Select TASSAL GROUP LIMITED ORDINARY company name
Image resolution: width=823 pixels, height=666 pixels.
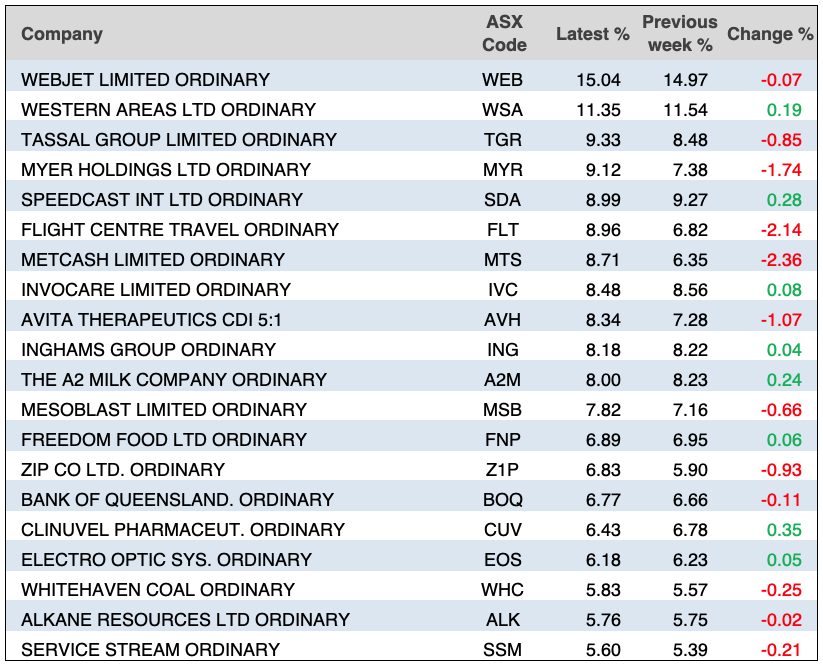click(179, 139)
